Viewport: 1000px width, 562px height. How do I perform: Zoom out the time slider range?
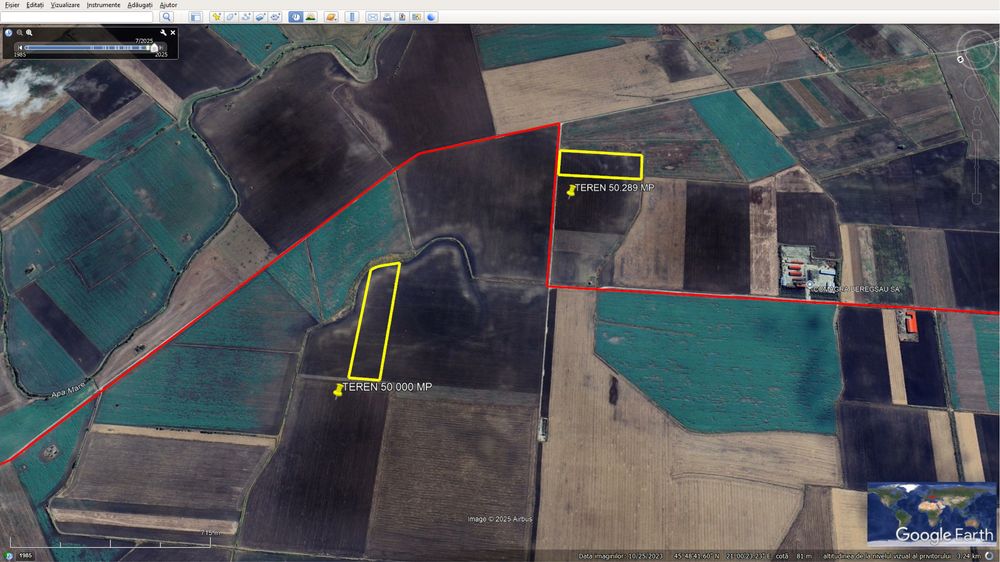(x=20, y=33)
